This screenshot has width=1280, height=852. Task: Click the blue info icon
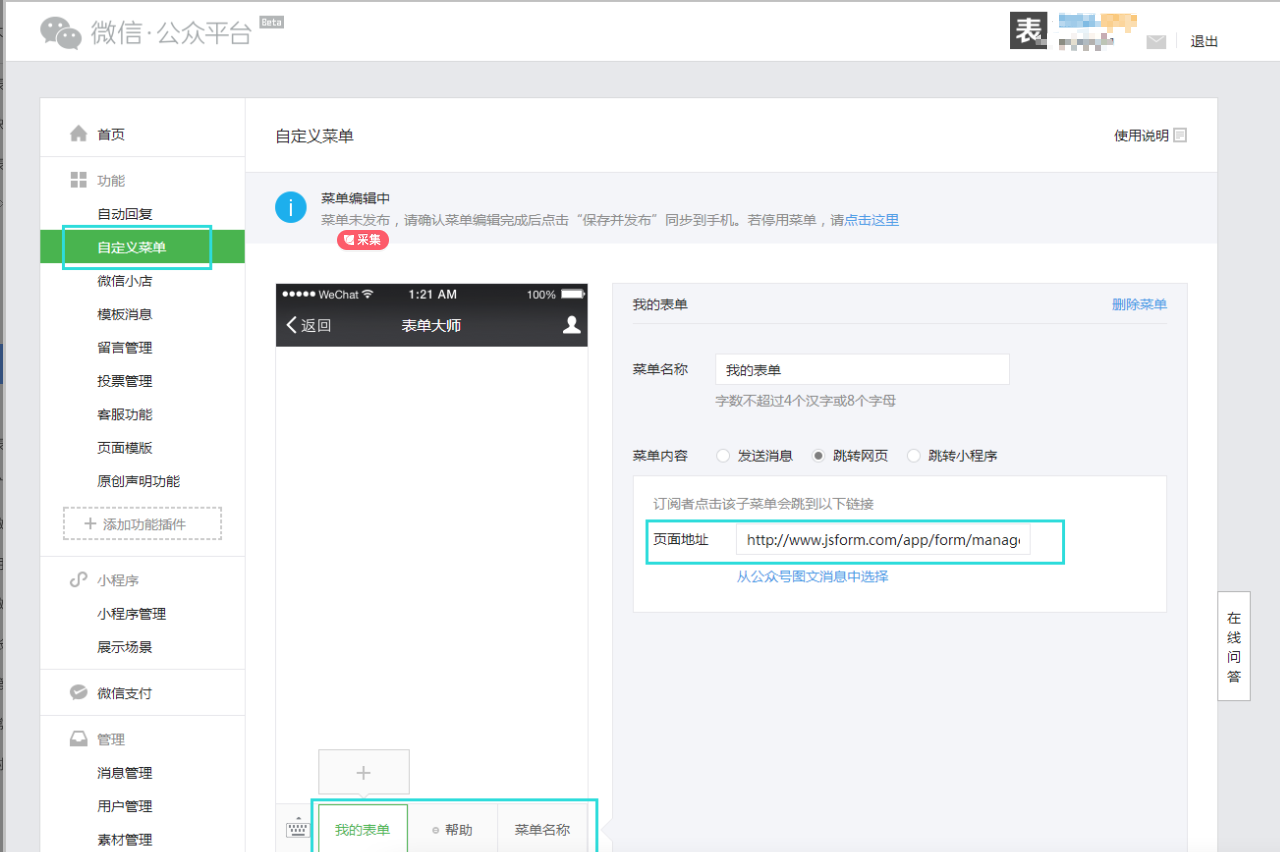(x=291, y=208)
